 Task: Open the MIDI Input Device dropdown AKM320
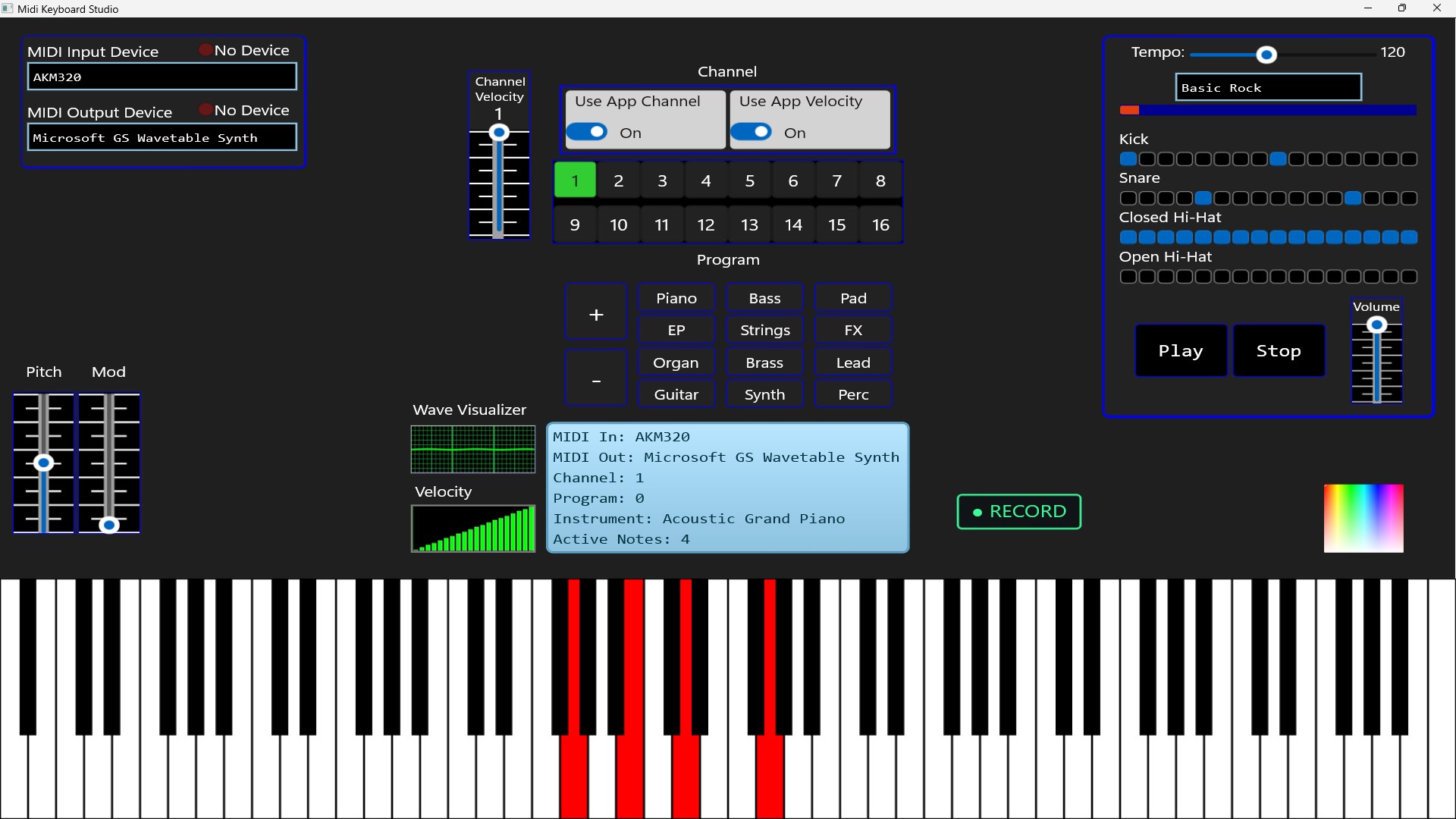pyautogui.click(x=162, y=77)
